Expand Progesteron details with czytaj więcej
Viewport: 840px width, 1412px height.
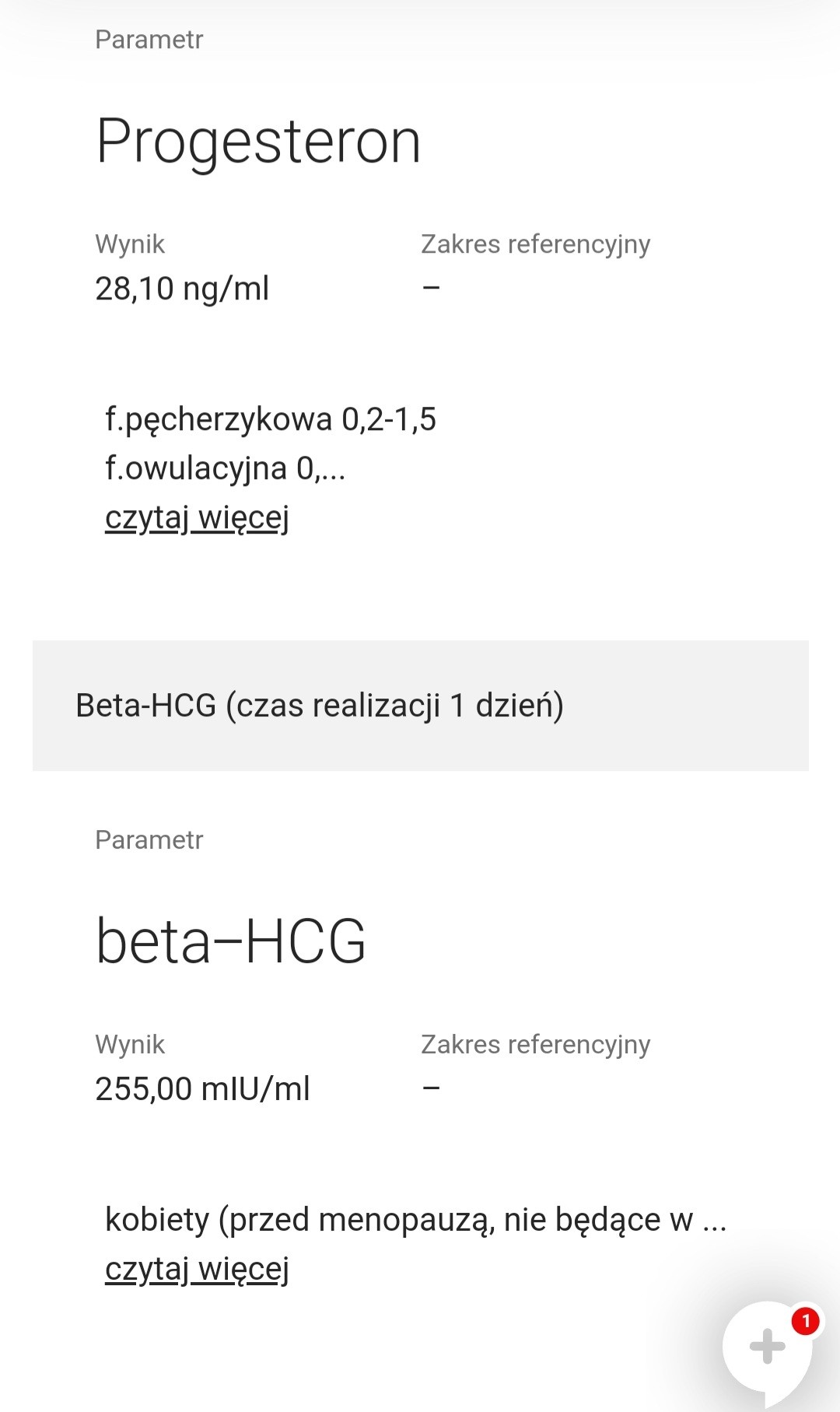tap(197, 517)
